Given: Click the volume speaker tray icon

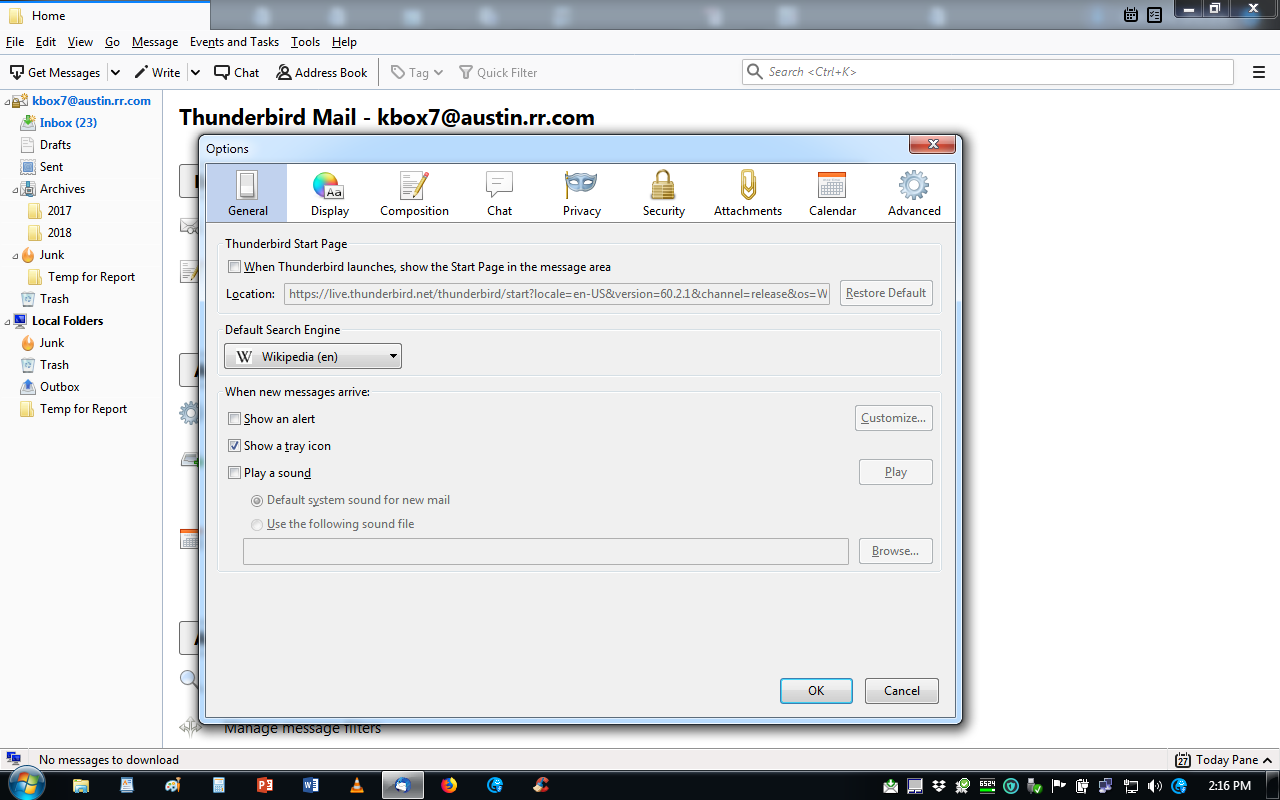Looking at the screenshot, I should 1155,786.
